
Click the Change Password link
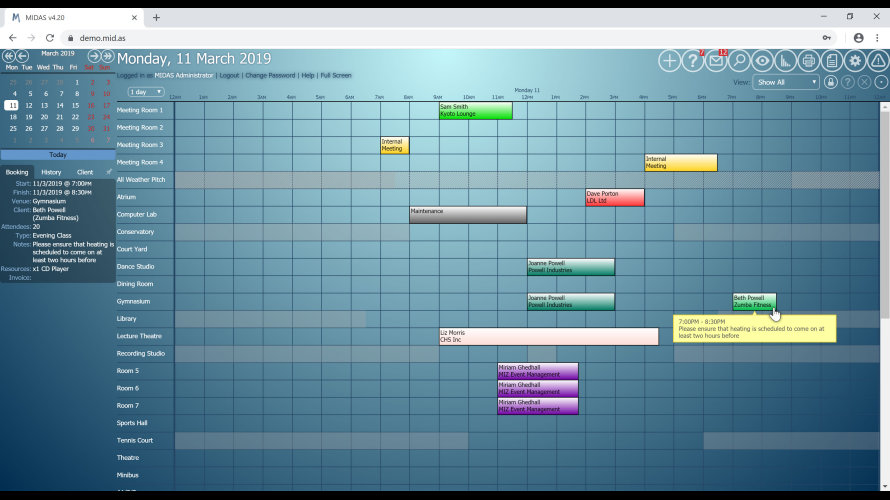pos(270,75)
